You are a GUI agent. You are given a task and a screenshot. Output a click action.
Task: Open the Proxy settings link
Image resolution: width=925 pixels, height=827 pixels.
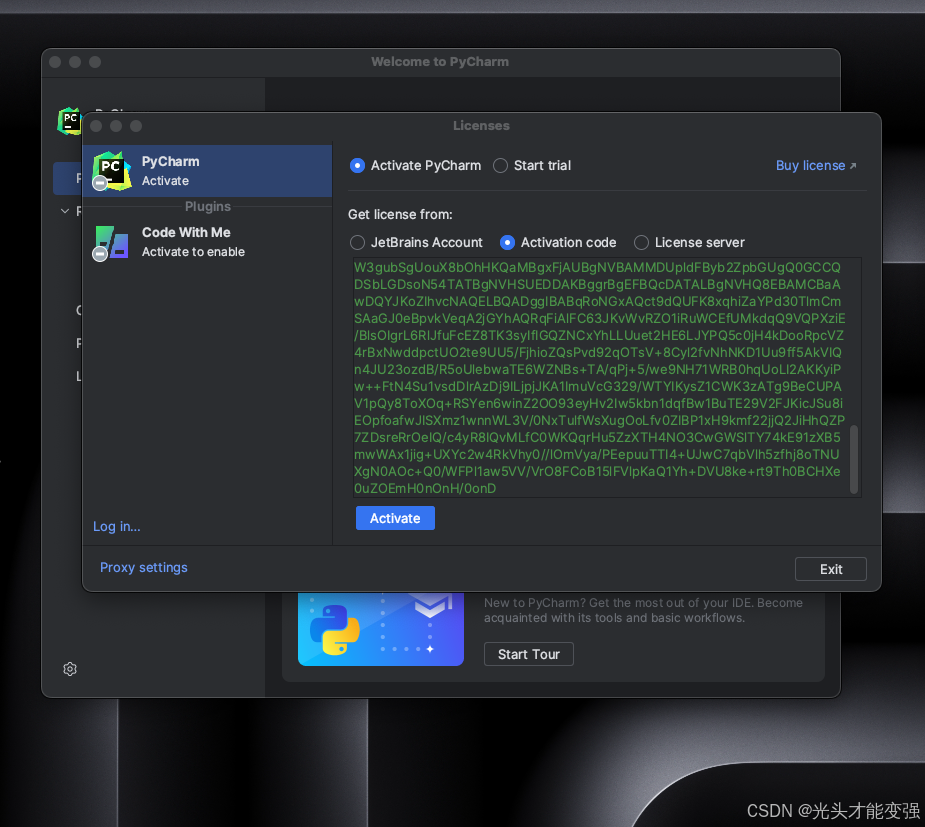tap(143, 567)
